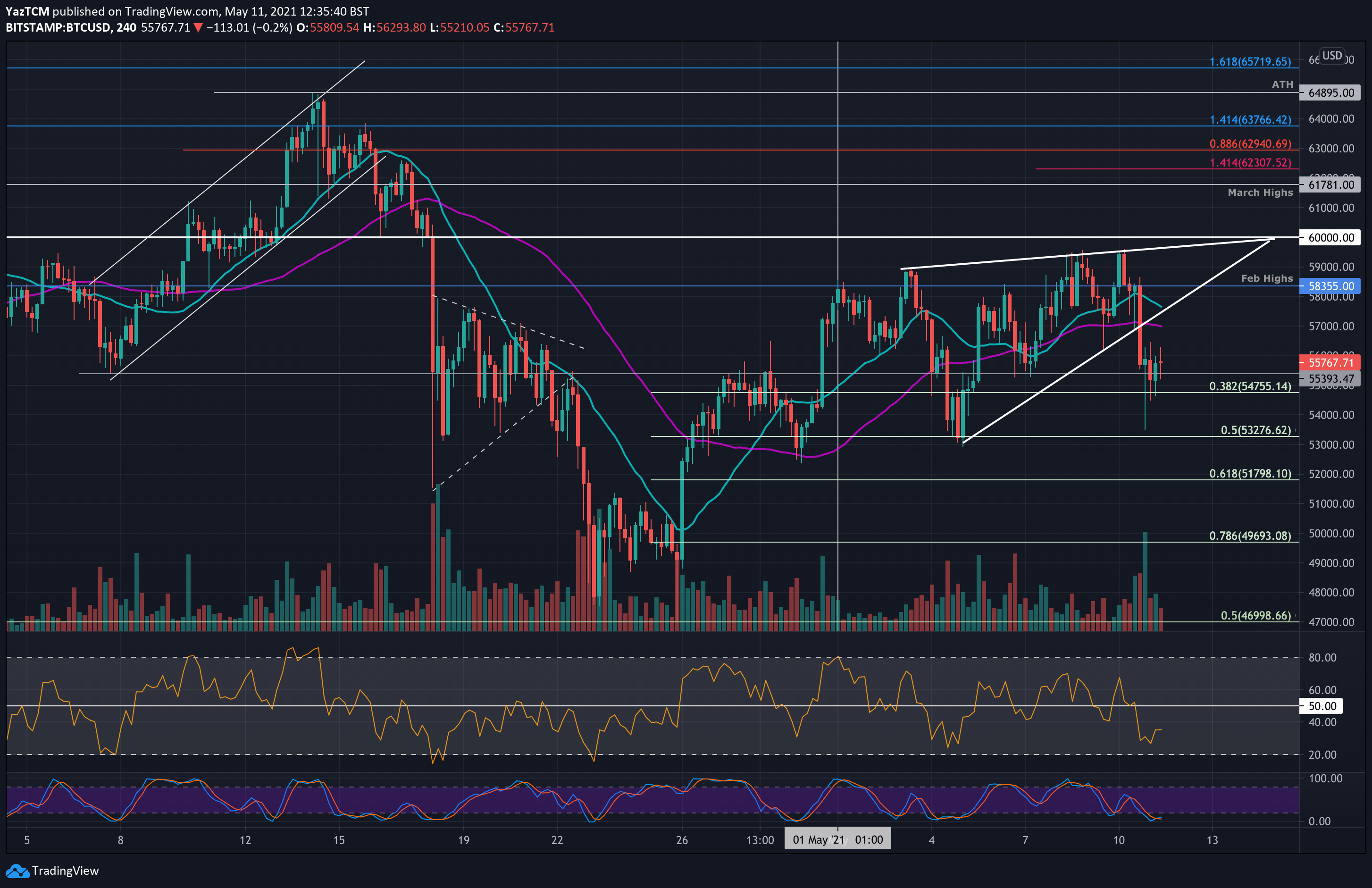
Task: Click the red down-arrow price change indicator
Action: click(198, 28)
